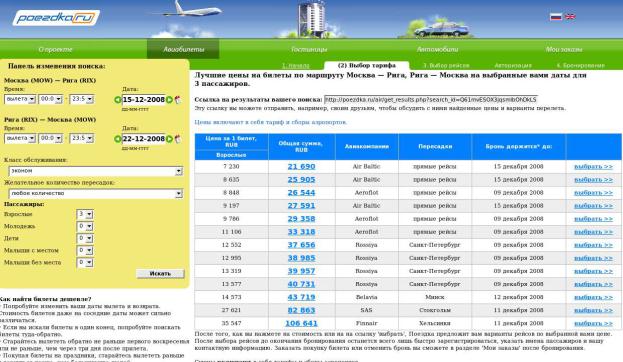Image resolution: width=623 pixels, height=362 pixels.
Task: Go to previous day for 22-12-2008 date
Action: tap(118, 139)
